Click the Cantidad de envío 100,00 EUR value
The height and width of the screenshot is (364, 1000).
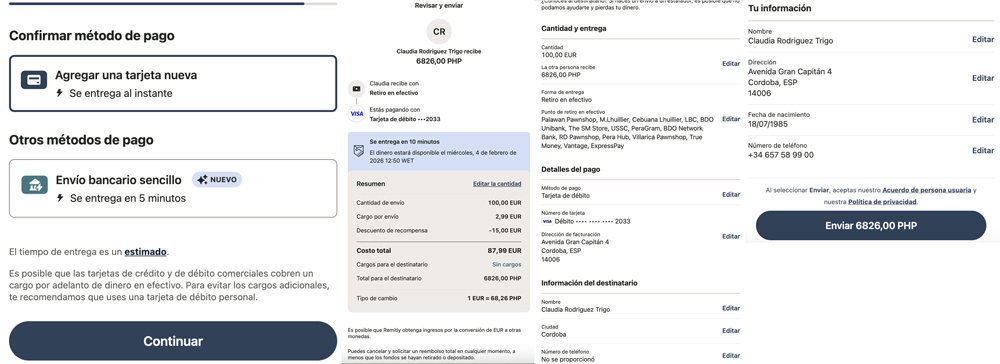tap(504, 203)
